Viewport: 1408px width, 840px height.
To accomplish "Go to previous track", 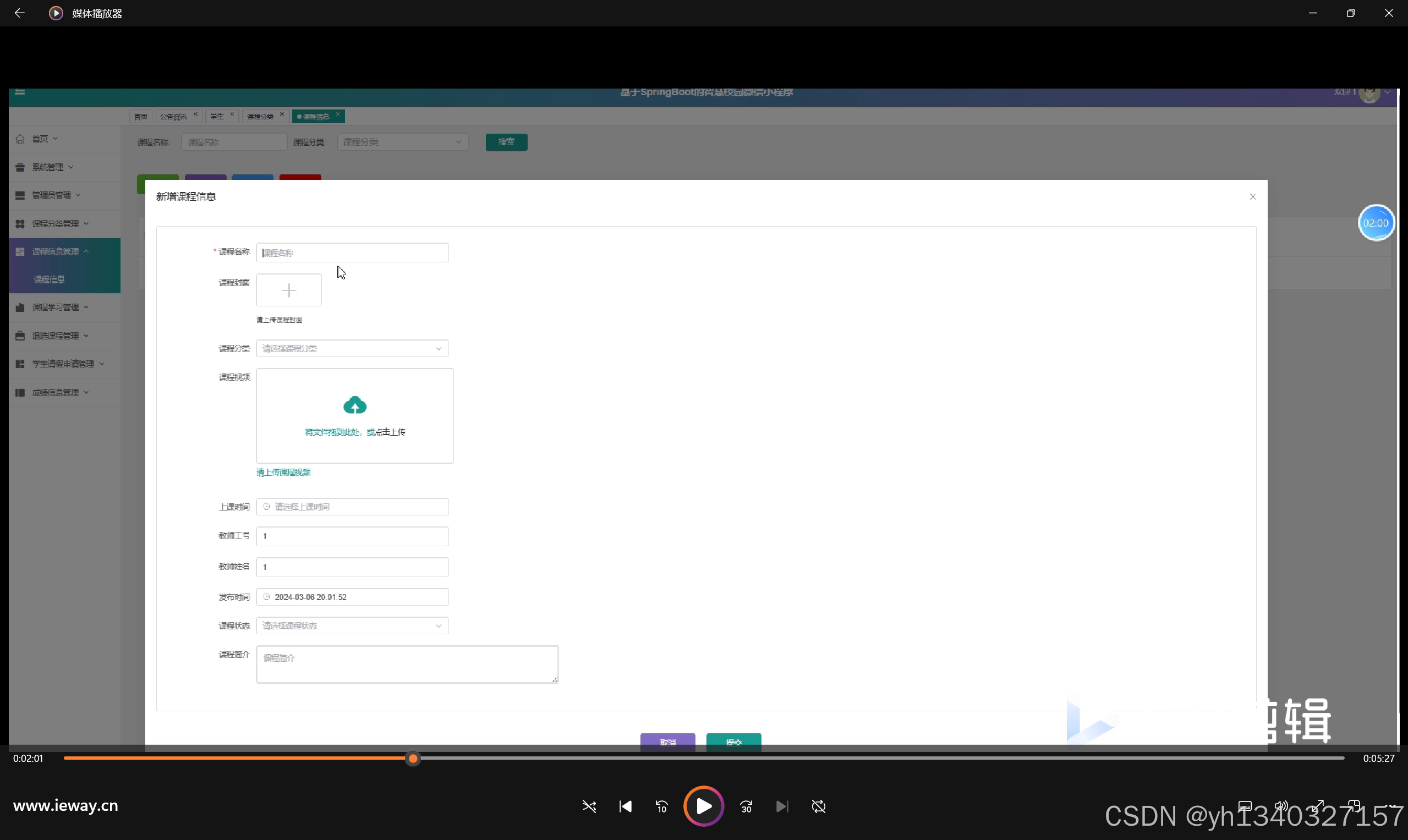I will click(x=626, y=806).
